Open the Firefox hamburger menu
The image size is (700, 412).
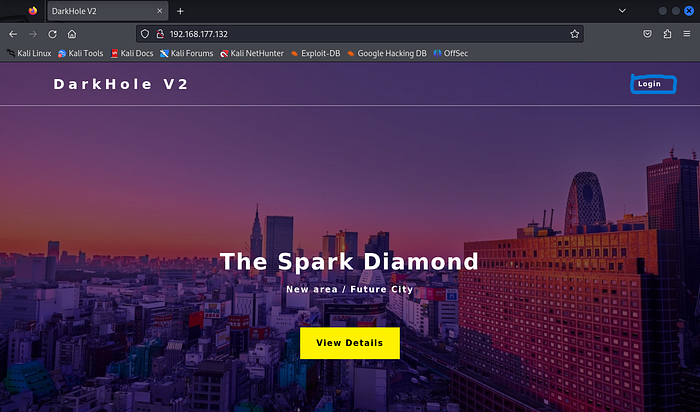(x=688, y=33)
